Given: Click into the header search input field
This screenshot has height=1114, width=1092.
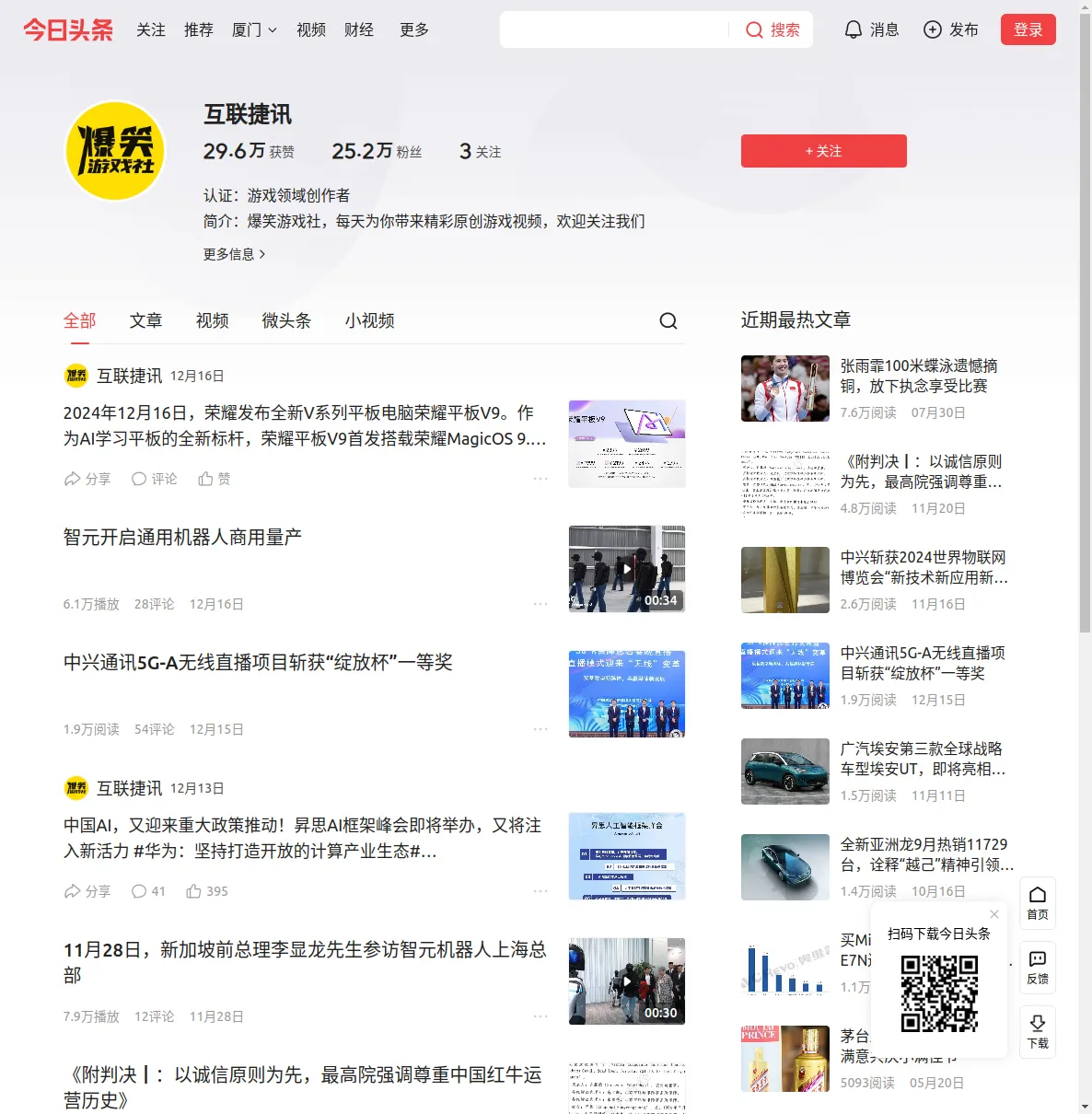Looking at the screenshot, I should (615, 29).
